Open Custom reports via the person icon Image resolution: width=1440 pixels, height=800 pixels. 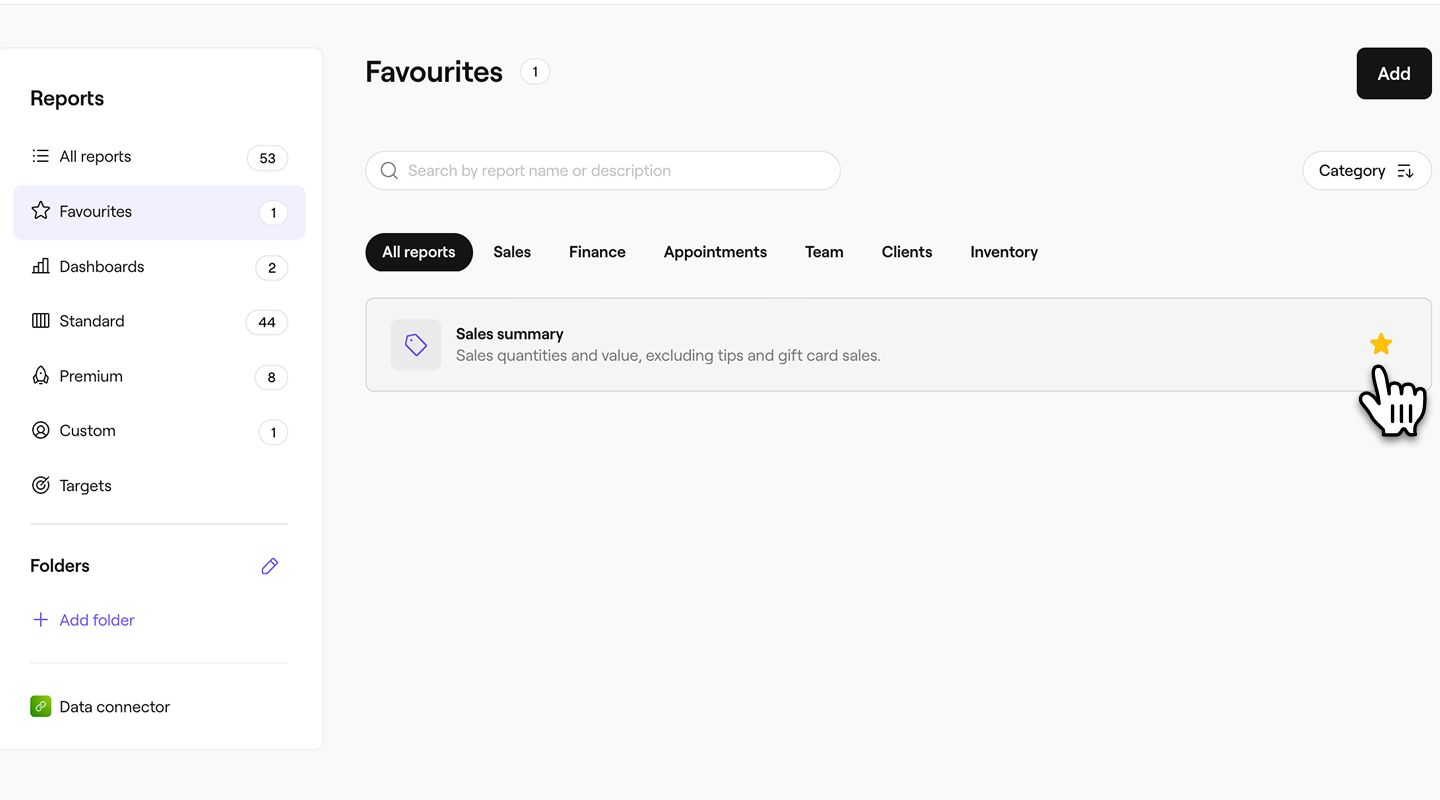40,430
